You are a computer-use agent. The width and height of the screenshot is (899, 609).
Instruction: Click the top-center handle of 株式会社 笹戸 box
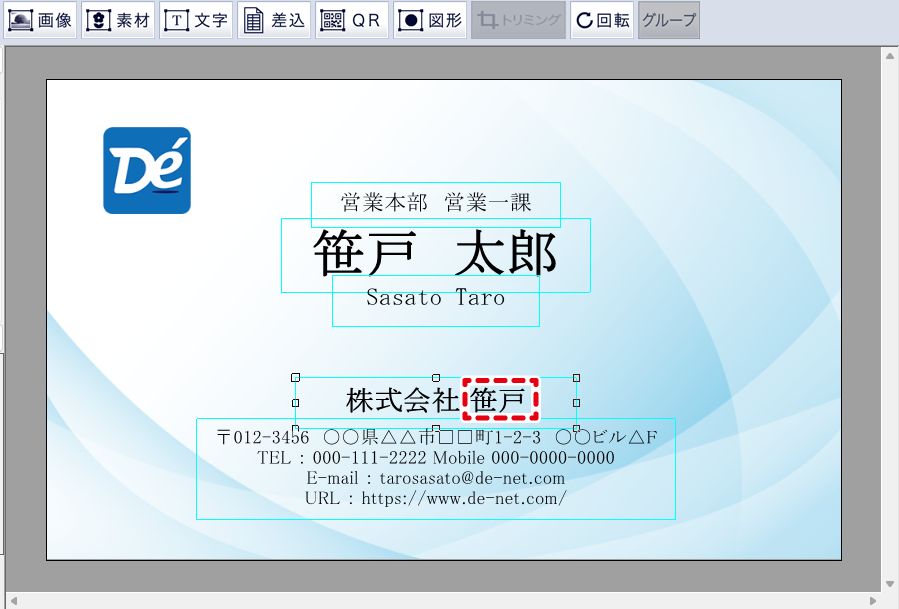[x=436, y=377]
